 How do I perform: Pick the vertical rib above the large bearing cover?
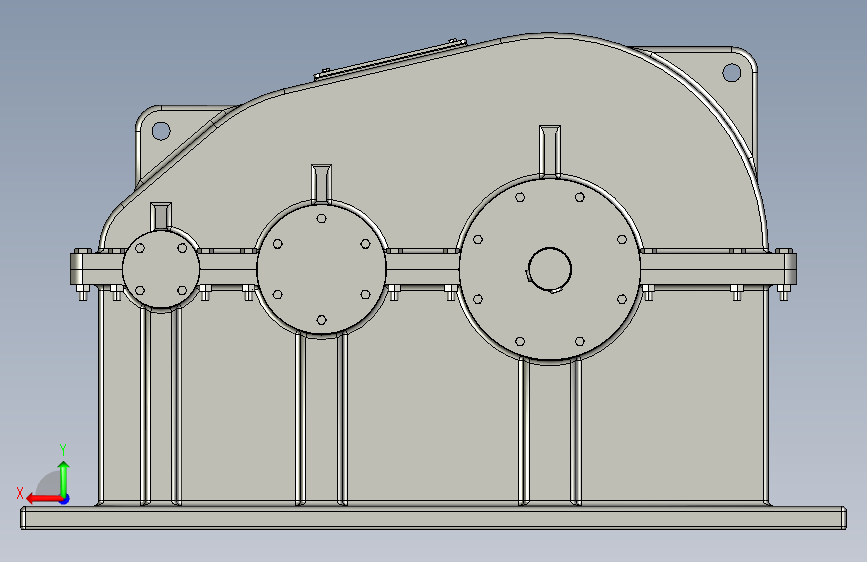click(550, 152)
